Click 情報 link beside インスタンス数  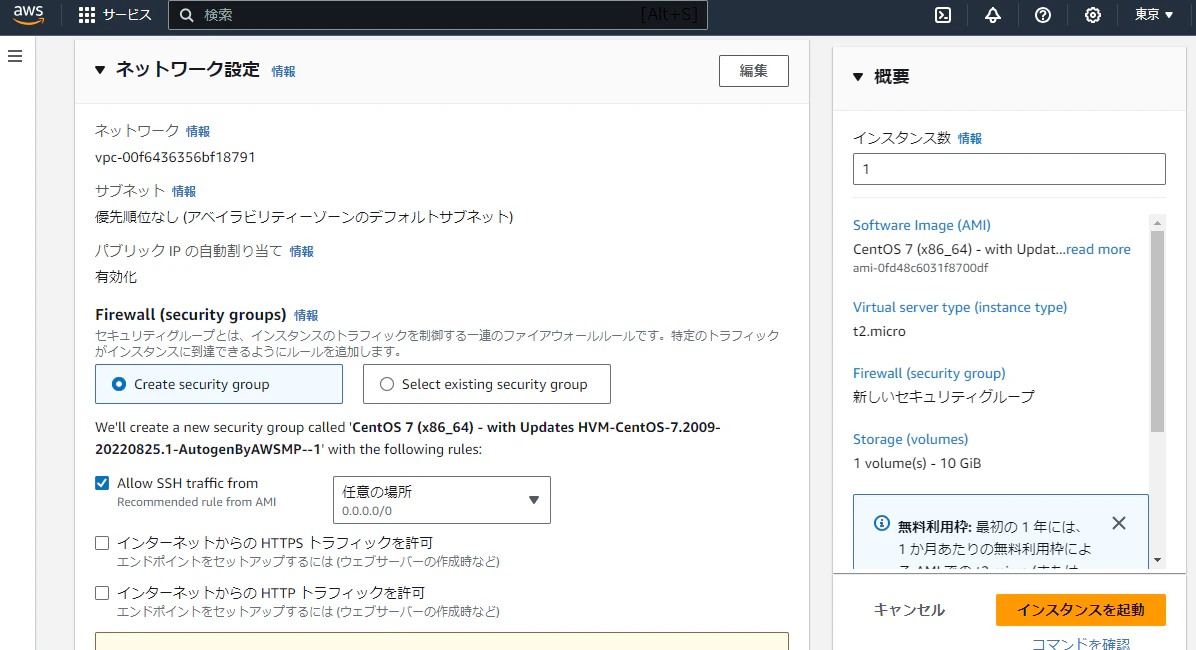(970, 138)
